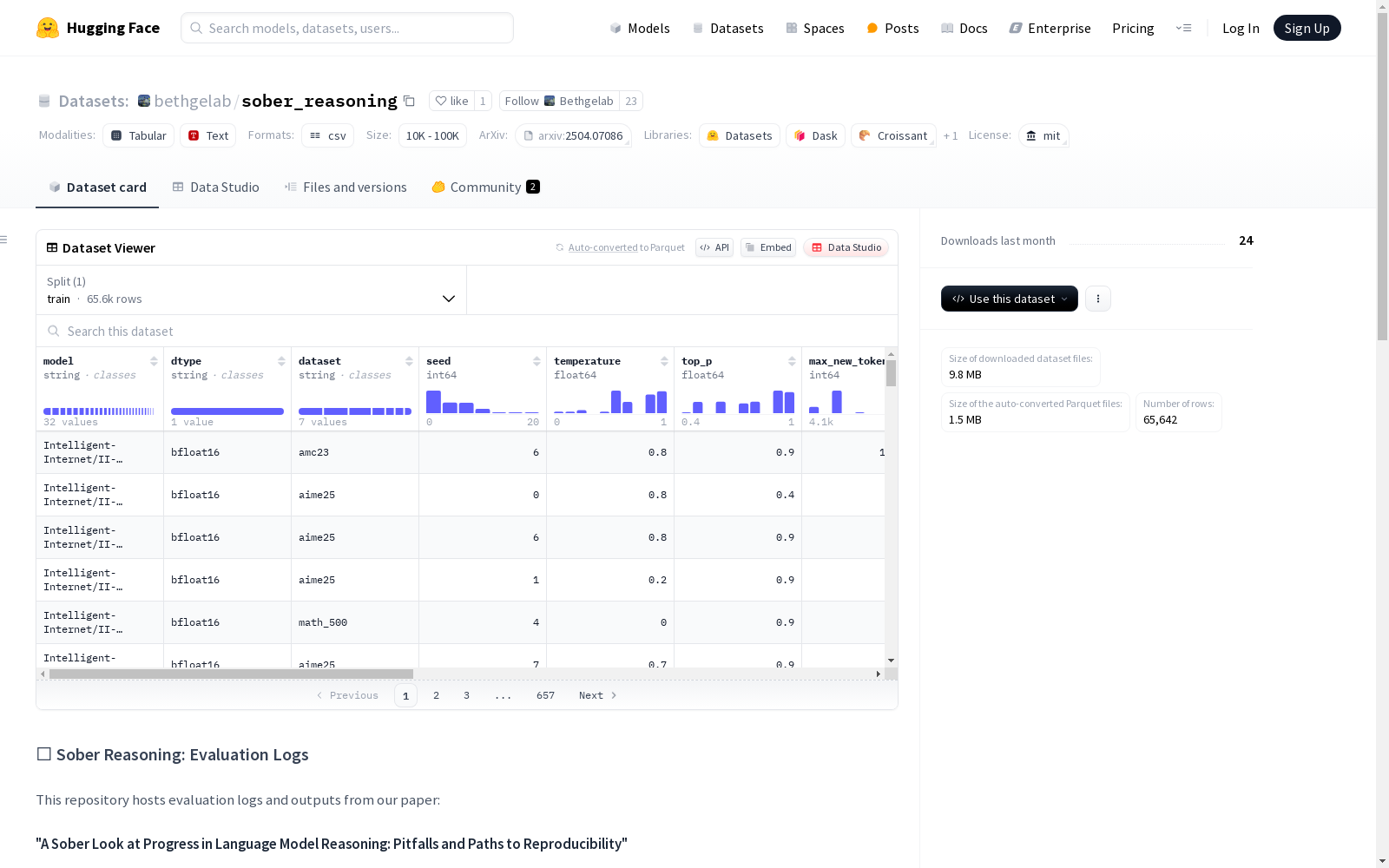Select the mit license tag
This screenshot has width=1389, height=868.
[1043, 135]
